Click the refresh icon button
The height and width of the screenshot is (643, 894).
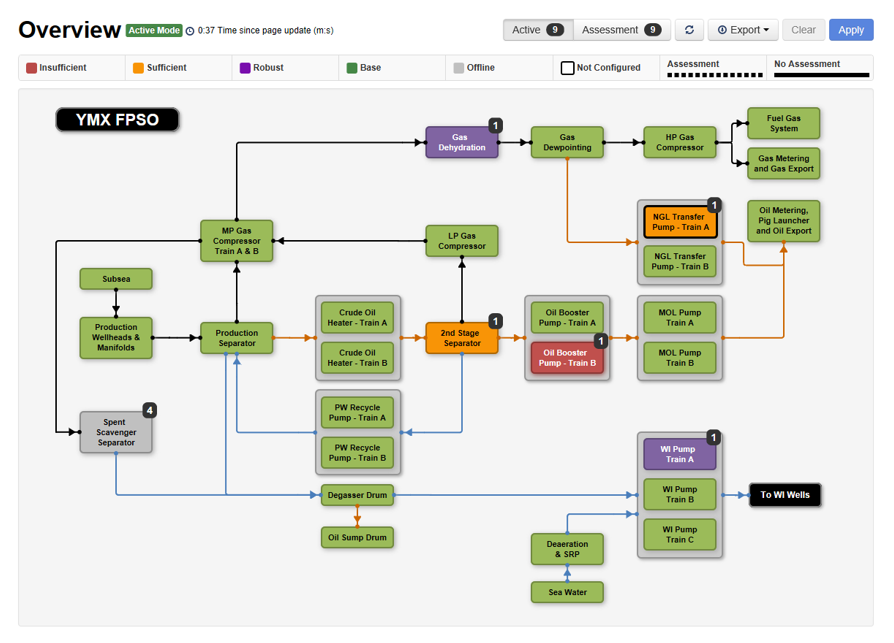point(688,30)
